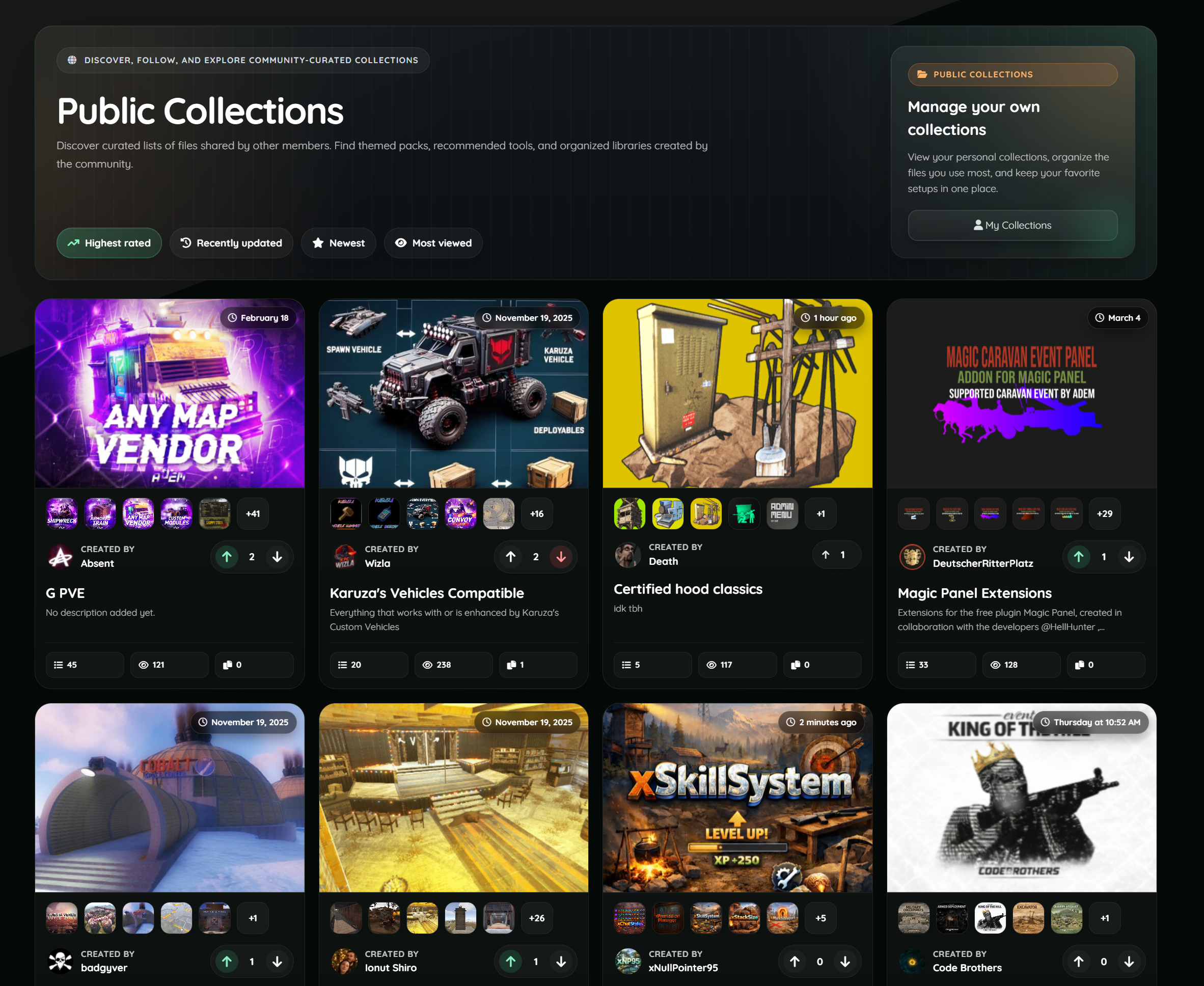
Task: Upvote the G PVE collection
Action: pos(227,557)
